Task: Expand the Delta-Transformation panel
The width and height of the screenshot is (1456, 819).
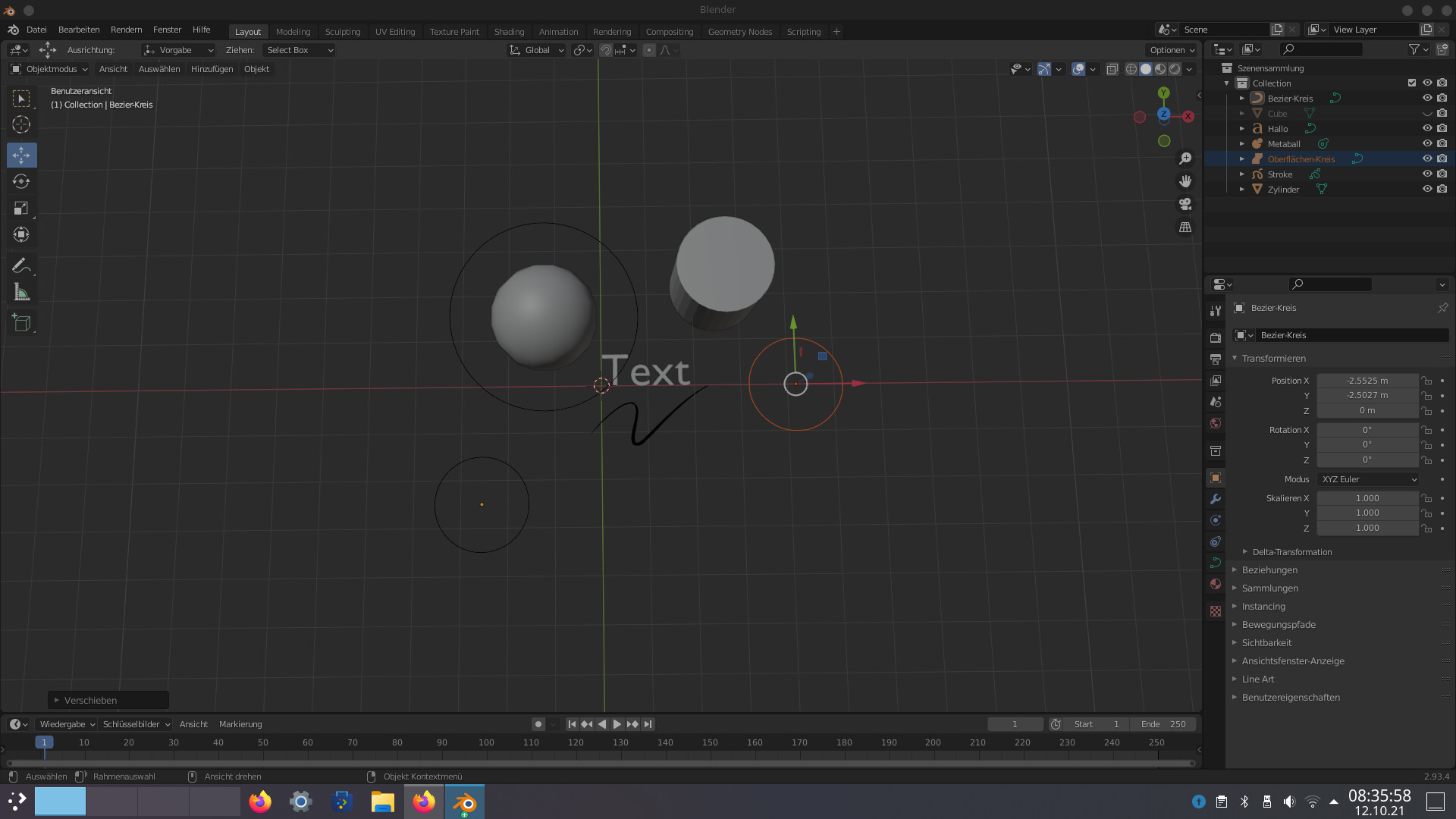Action: click(1291, 552)
